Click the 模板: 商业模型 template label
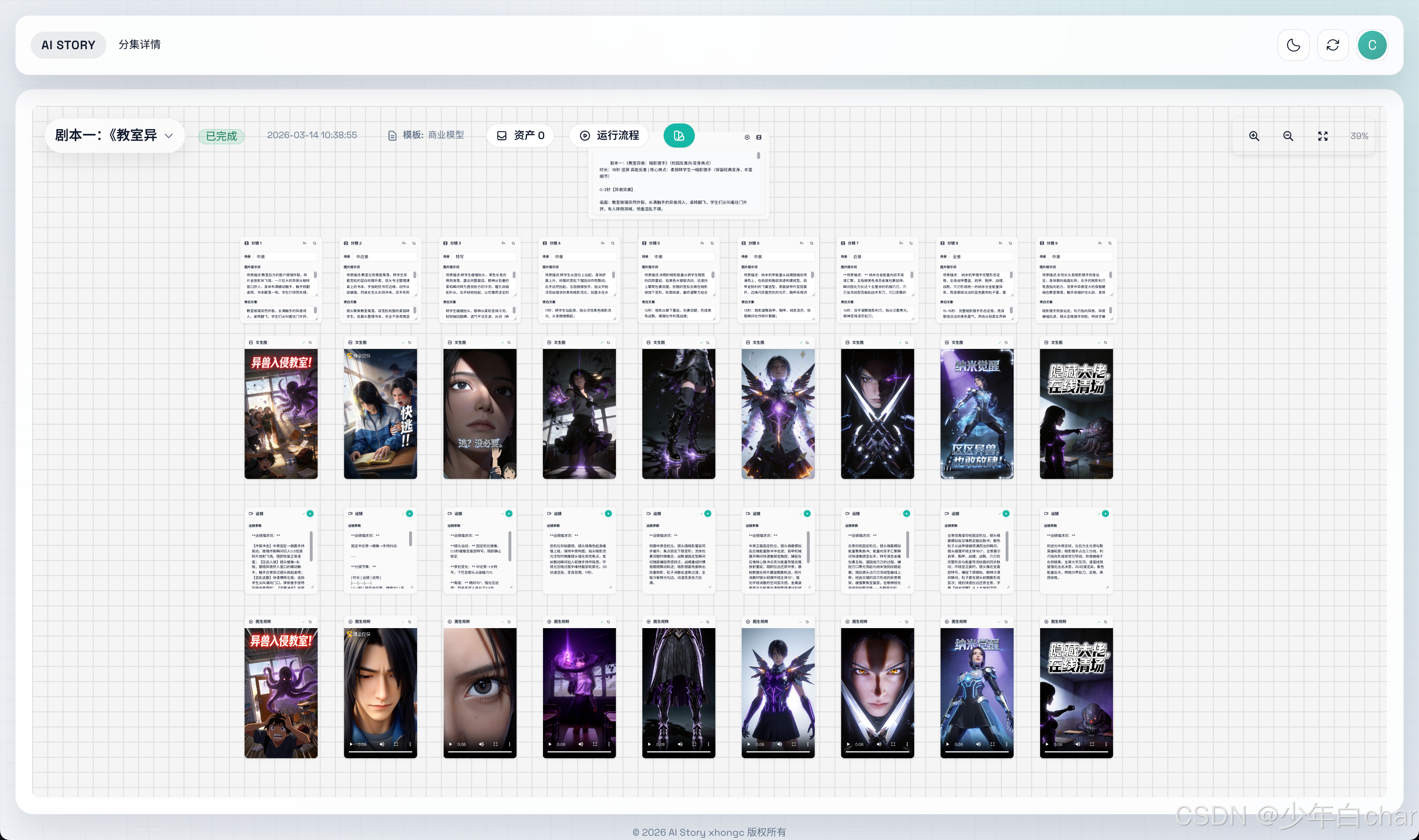The width and height of the screenshot is (1419, 840). tap(426, 135)
